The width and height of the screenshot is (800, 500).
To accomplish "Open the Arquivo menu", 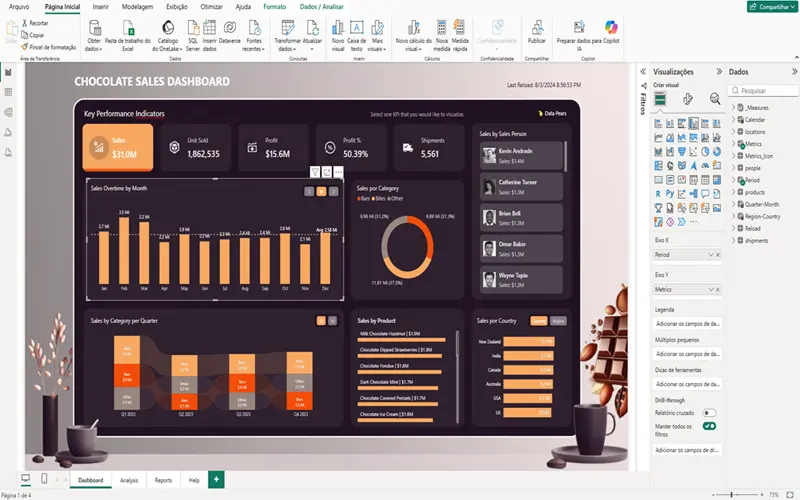I will 19,7.
